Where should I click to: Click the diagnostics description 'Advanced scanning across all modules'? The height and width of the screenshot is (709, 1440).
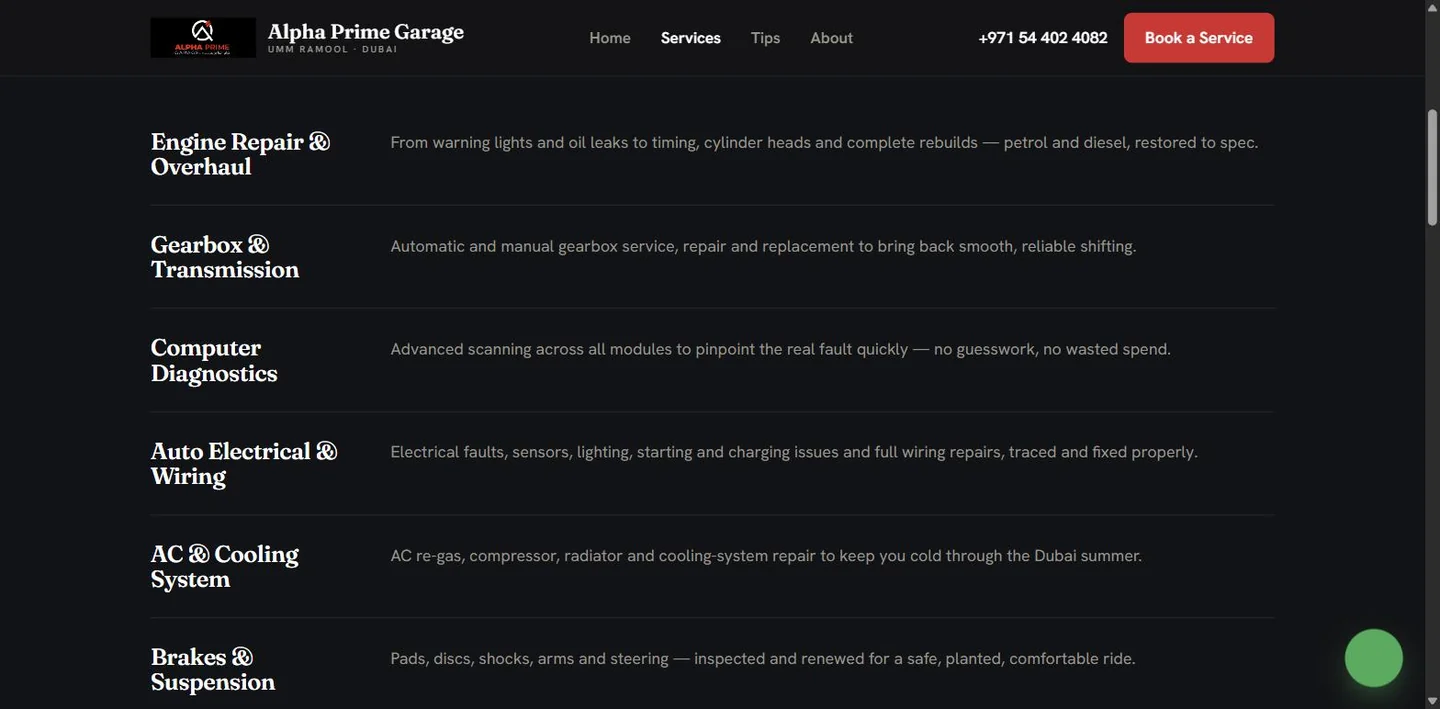click(x=780, y=349)
